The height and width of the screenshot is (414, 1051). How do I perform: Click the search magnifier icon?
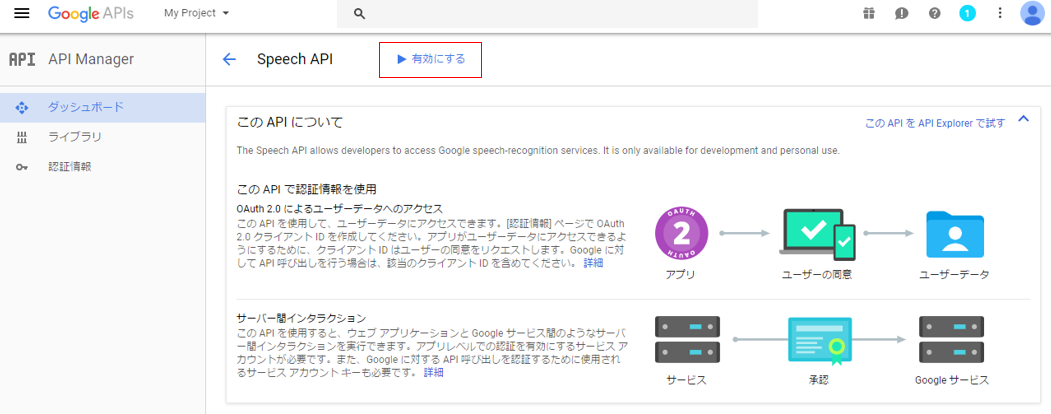[x=359, y=13]
